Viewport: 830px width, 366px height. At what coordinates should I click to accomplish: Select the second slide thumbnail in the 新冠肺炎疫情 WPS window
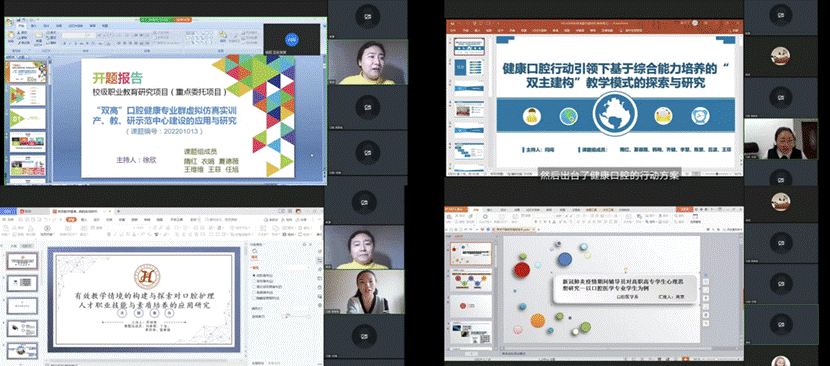[x=471, y=281]
